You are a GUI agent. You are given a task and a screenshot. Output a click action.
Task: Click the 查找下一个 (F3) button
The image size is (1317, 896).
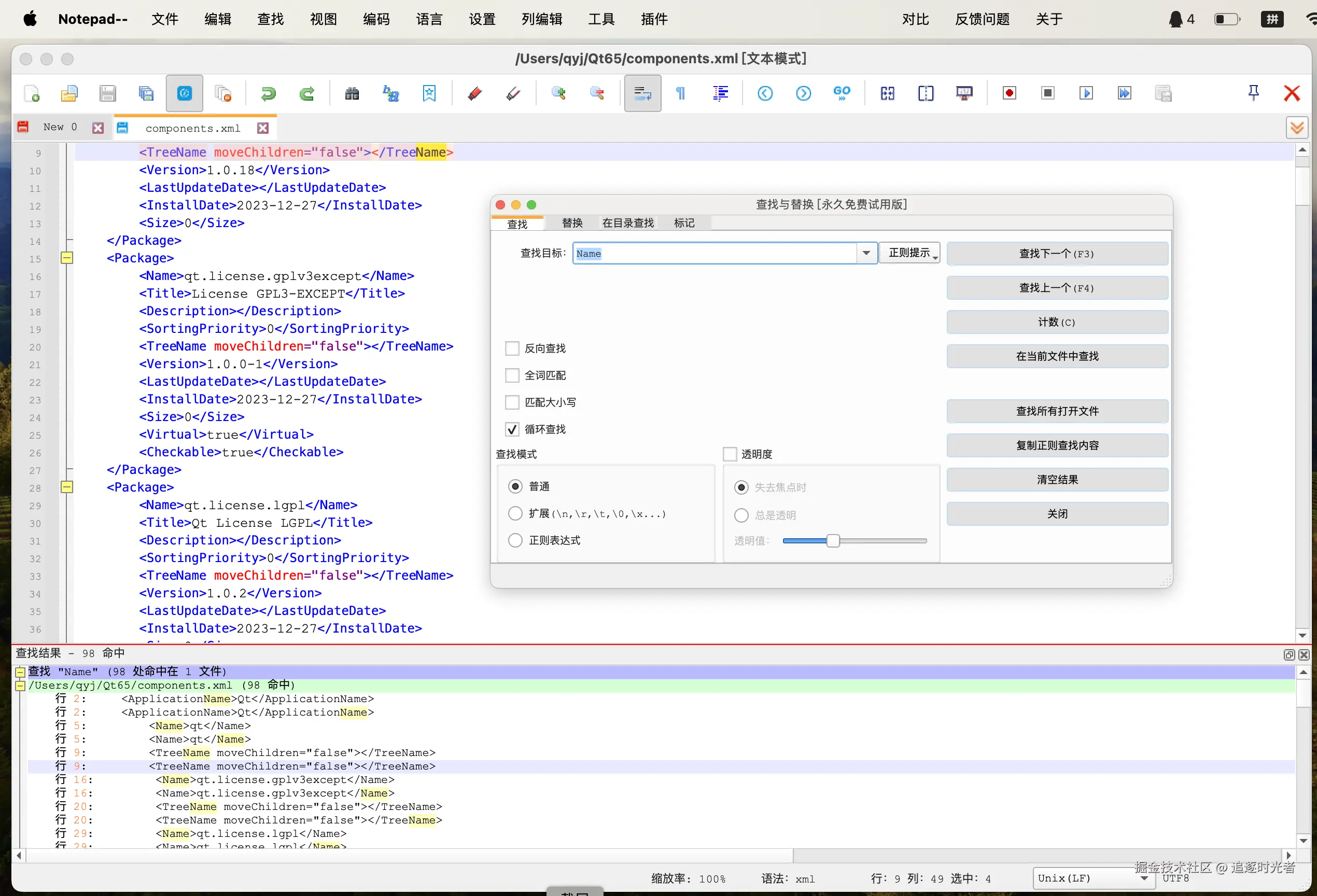pyautogui.click(x=1057, y=254)
